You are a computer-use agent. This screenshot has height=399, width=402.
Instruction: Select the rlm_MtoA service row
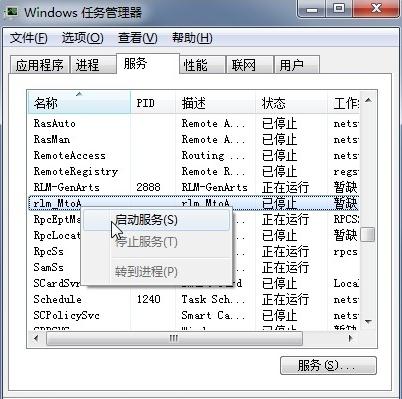click(194, 203)
